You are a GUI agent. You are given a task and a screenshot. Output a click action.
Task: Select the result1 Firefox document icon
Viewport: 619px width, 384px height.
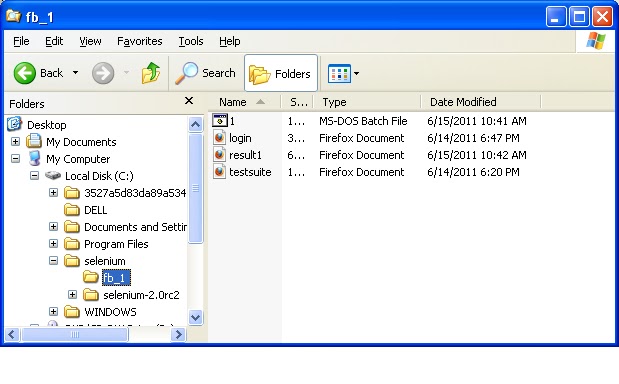click(x=219, y=155)
